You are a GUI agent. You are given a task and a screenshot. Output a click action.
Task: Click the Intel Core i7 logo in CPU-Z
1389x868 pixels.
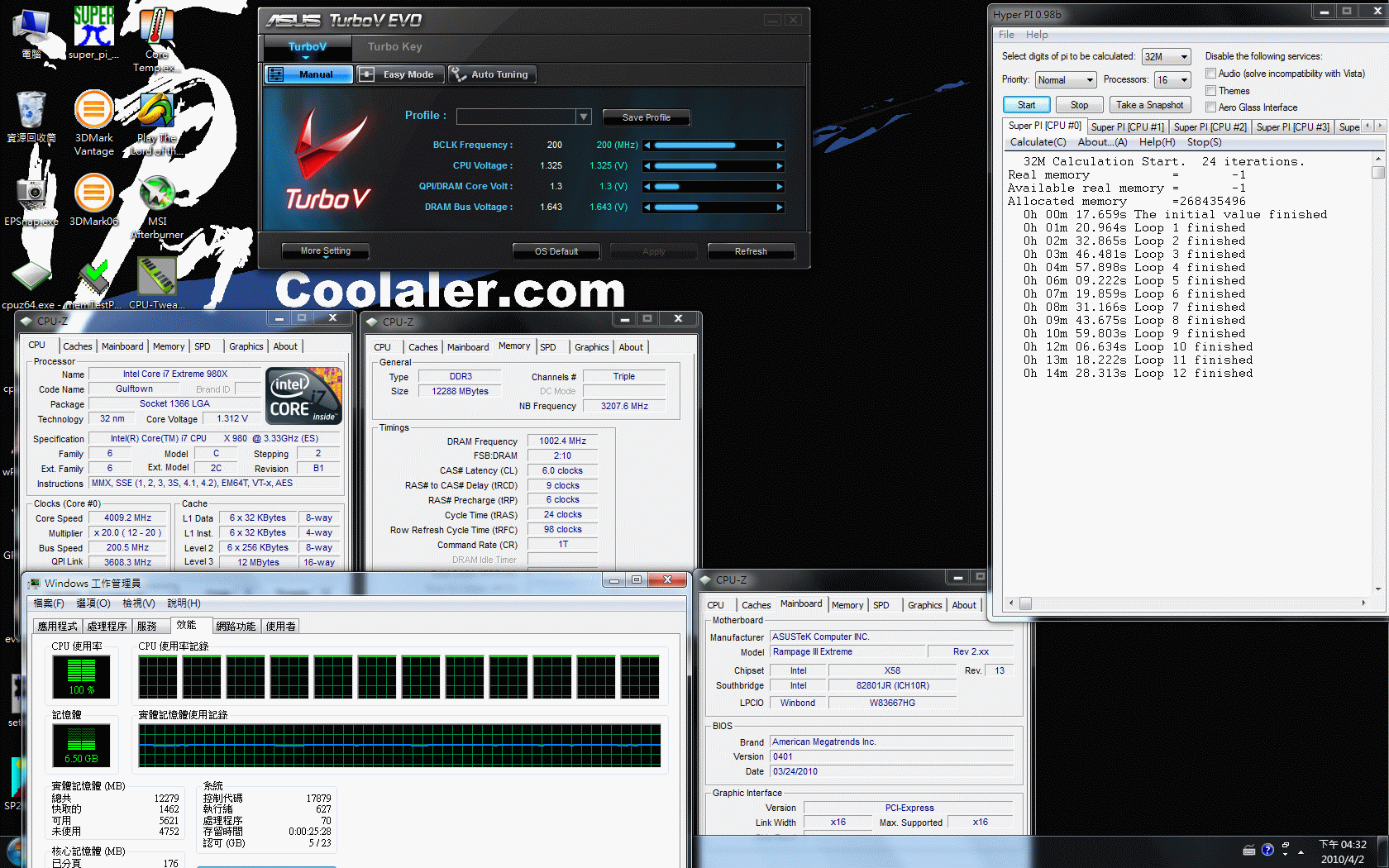303,396
